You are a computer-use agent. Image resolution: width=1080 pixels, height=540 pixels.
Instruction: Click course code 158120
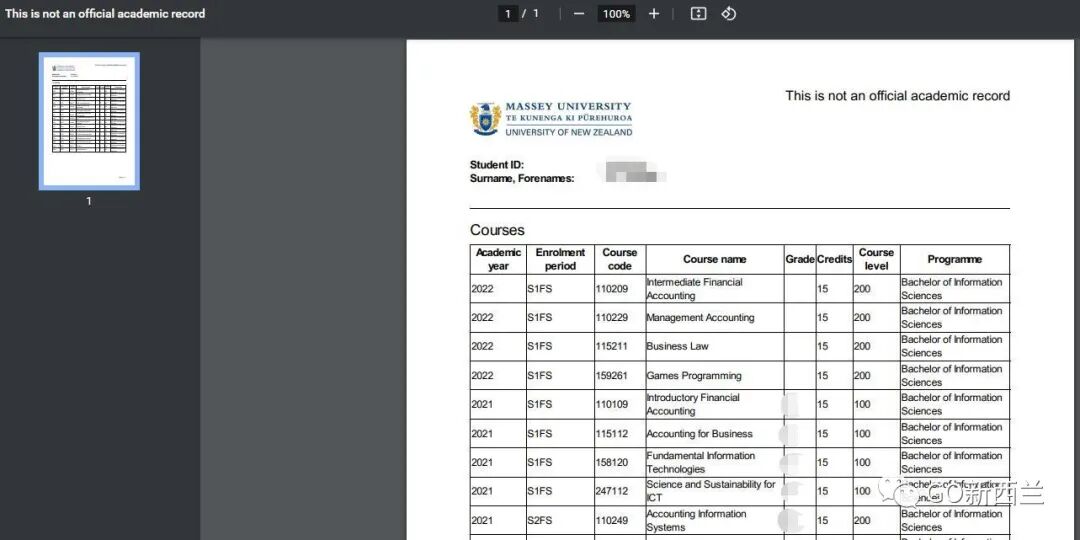tap(612, 463)
